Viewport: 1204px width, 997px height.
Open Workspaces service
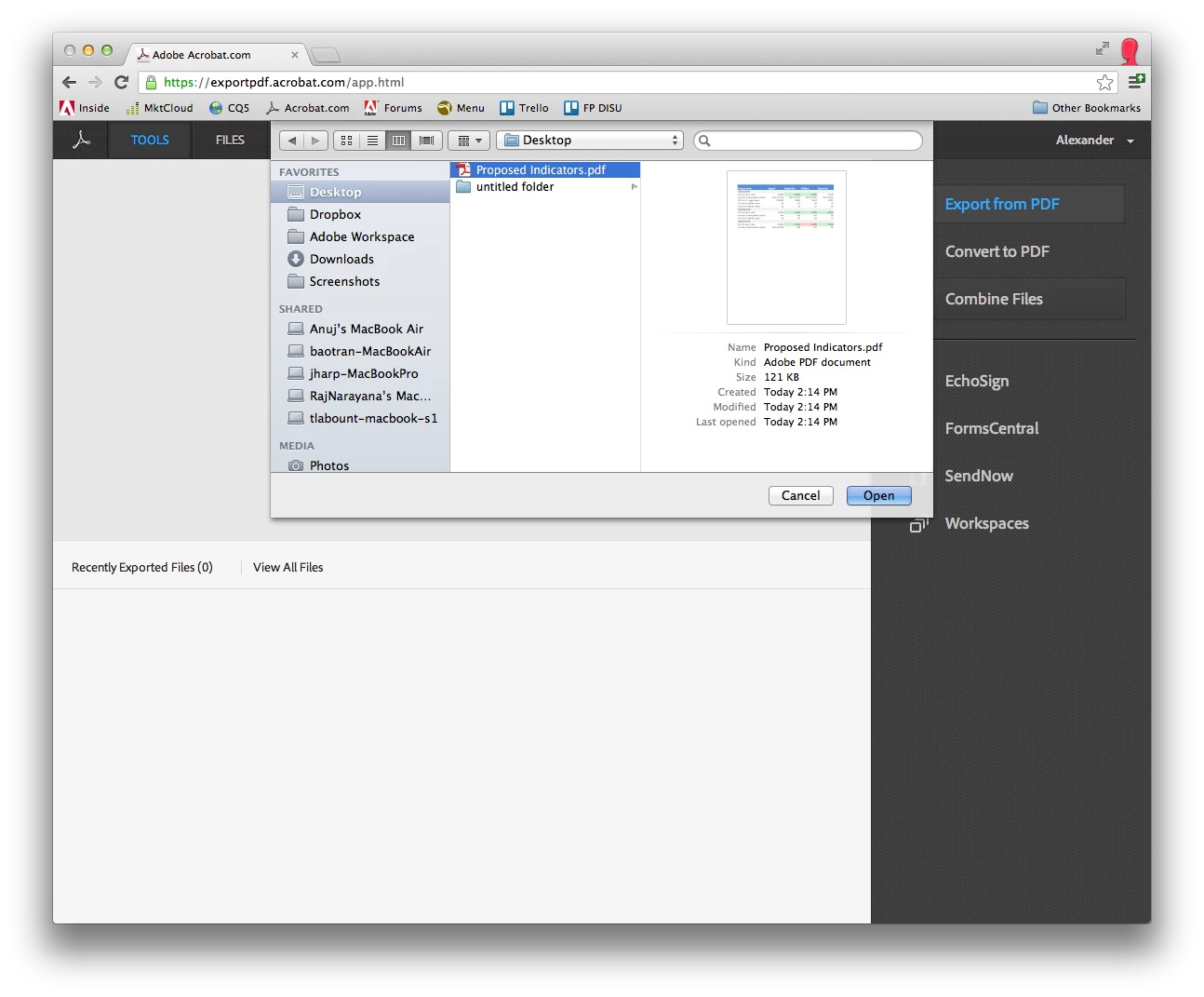tap(987, 523)
